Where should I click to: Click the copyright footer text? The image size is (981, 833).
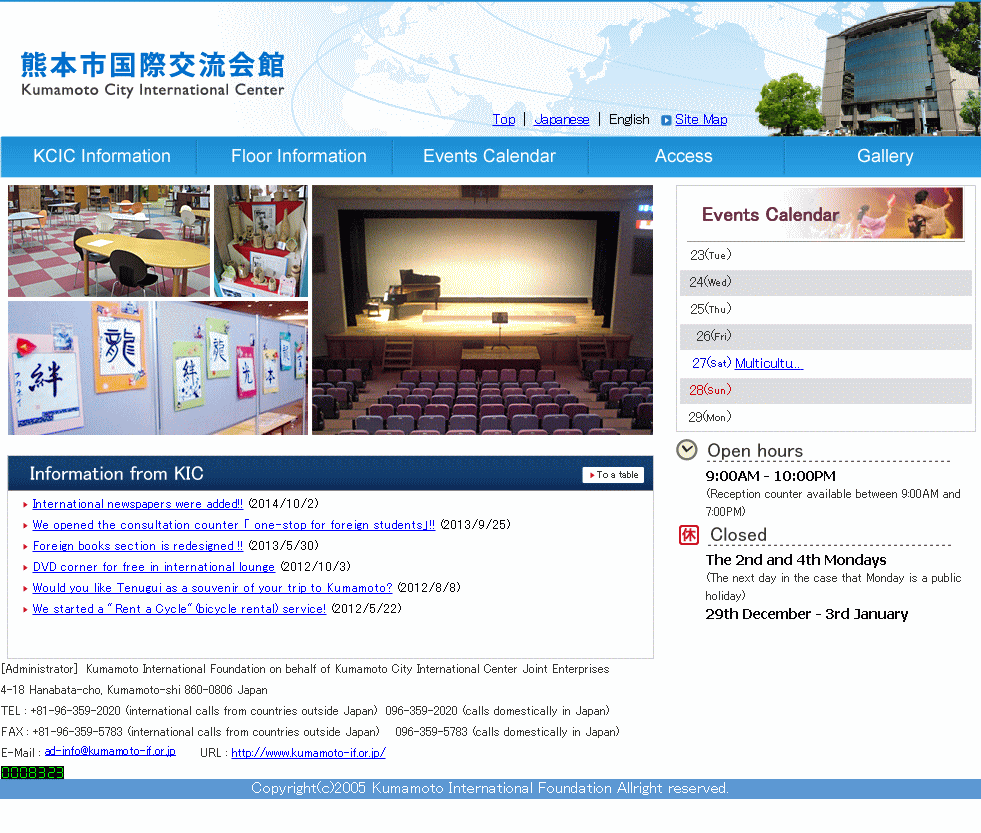[490, 789]
